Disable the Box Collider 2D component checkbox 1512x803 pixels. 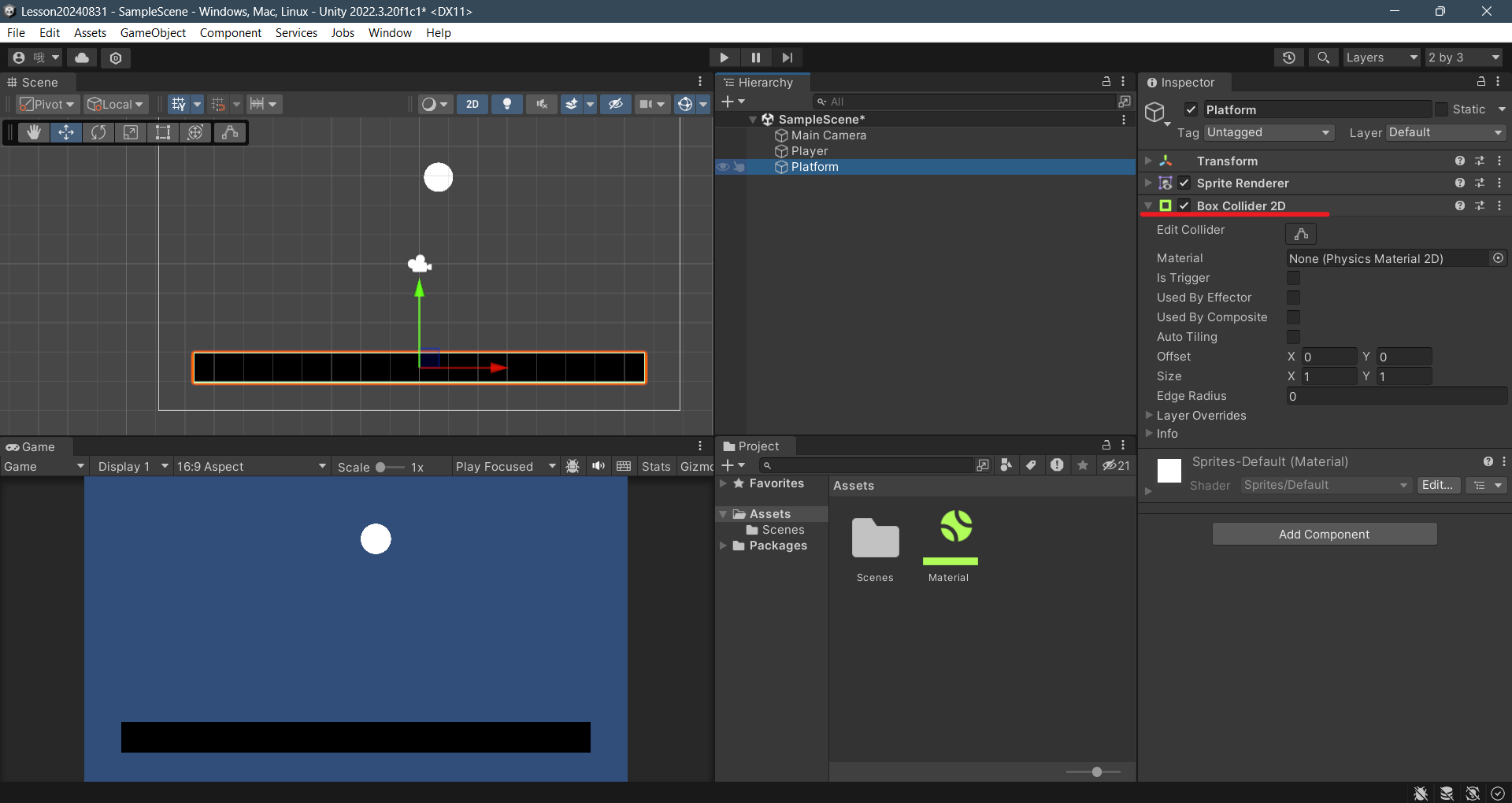point(1184,205)
